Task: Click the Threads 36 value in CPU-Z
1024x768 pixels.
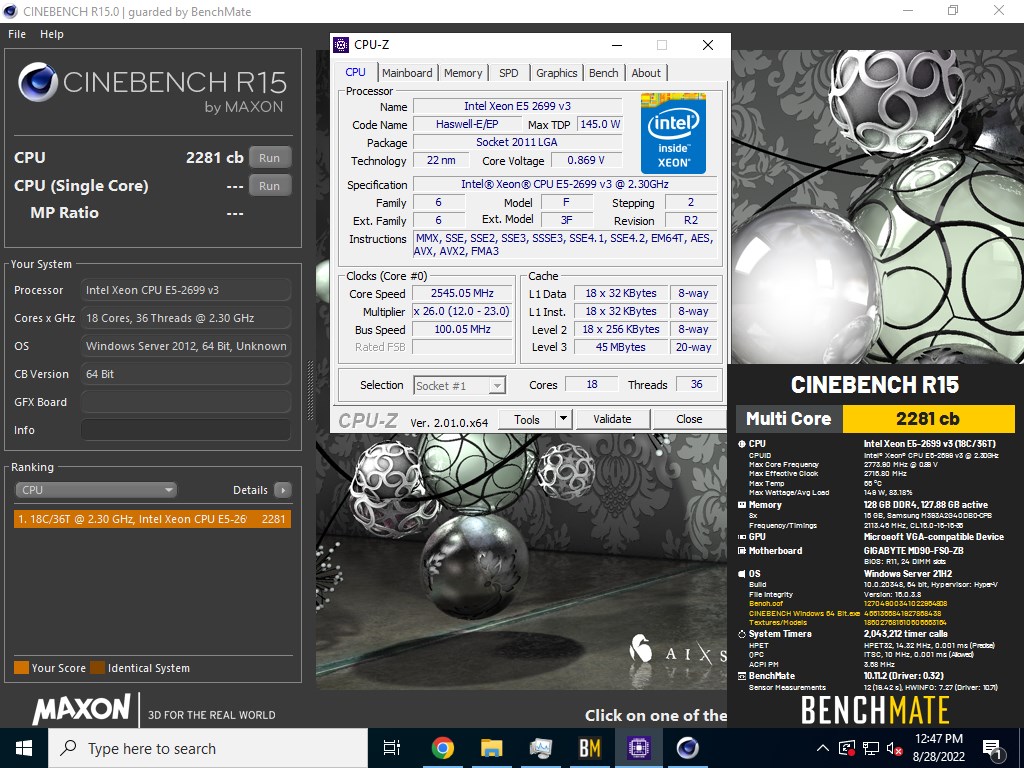Action: point(697,385)
